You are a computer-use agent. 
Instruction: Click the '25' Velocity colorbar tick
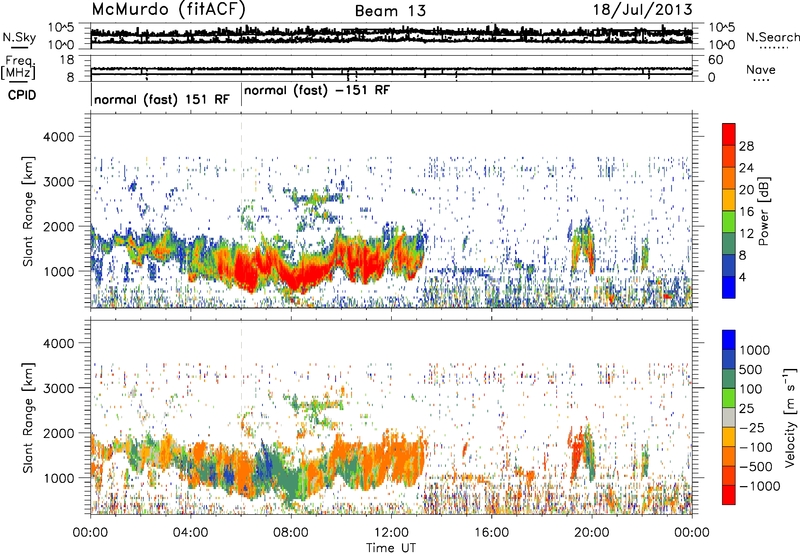click(746, 409)
